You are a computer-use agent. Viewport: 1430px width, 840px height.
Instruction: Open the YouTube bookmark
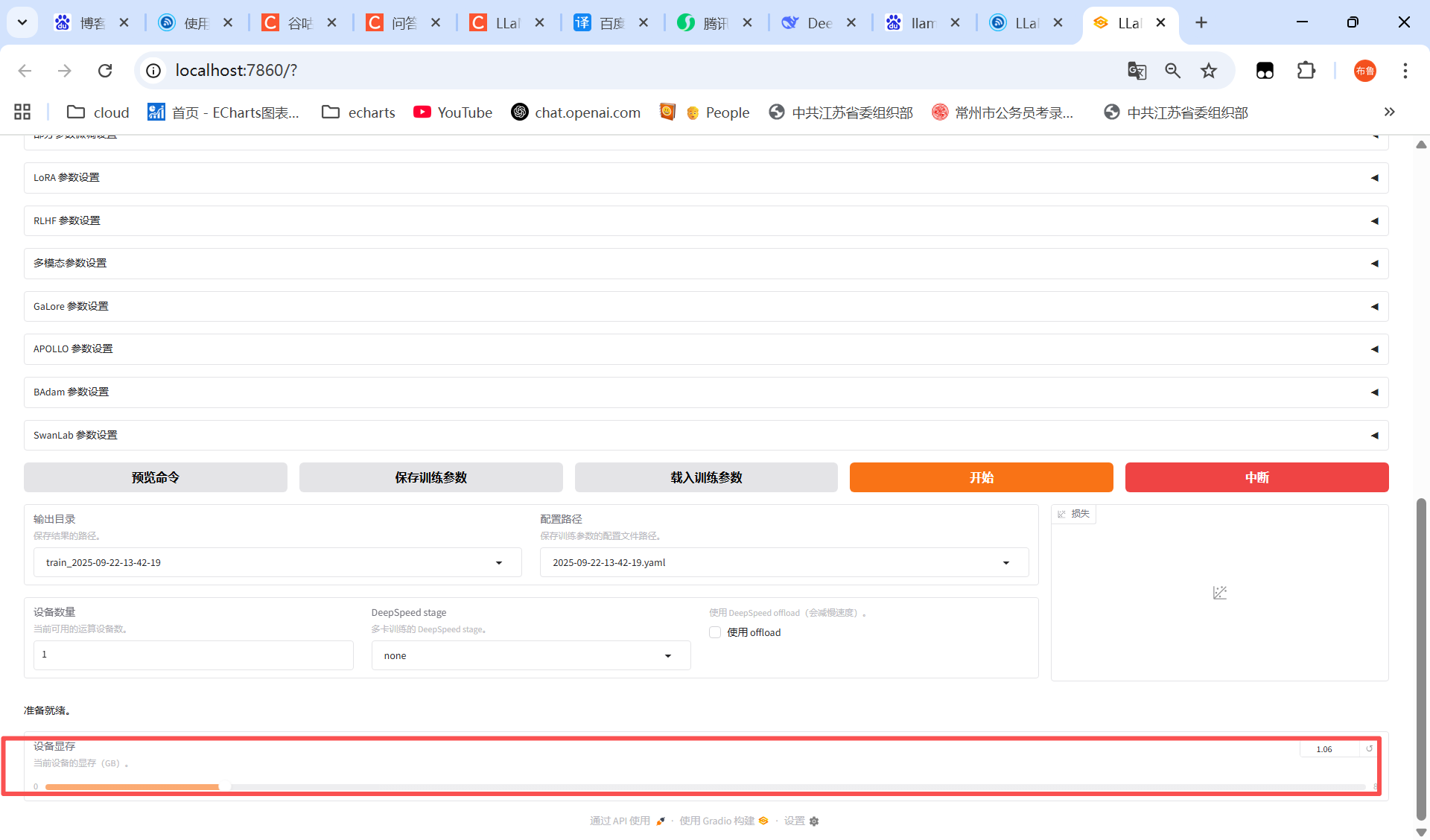(x=453, y=112)
